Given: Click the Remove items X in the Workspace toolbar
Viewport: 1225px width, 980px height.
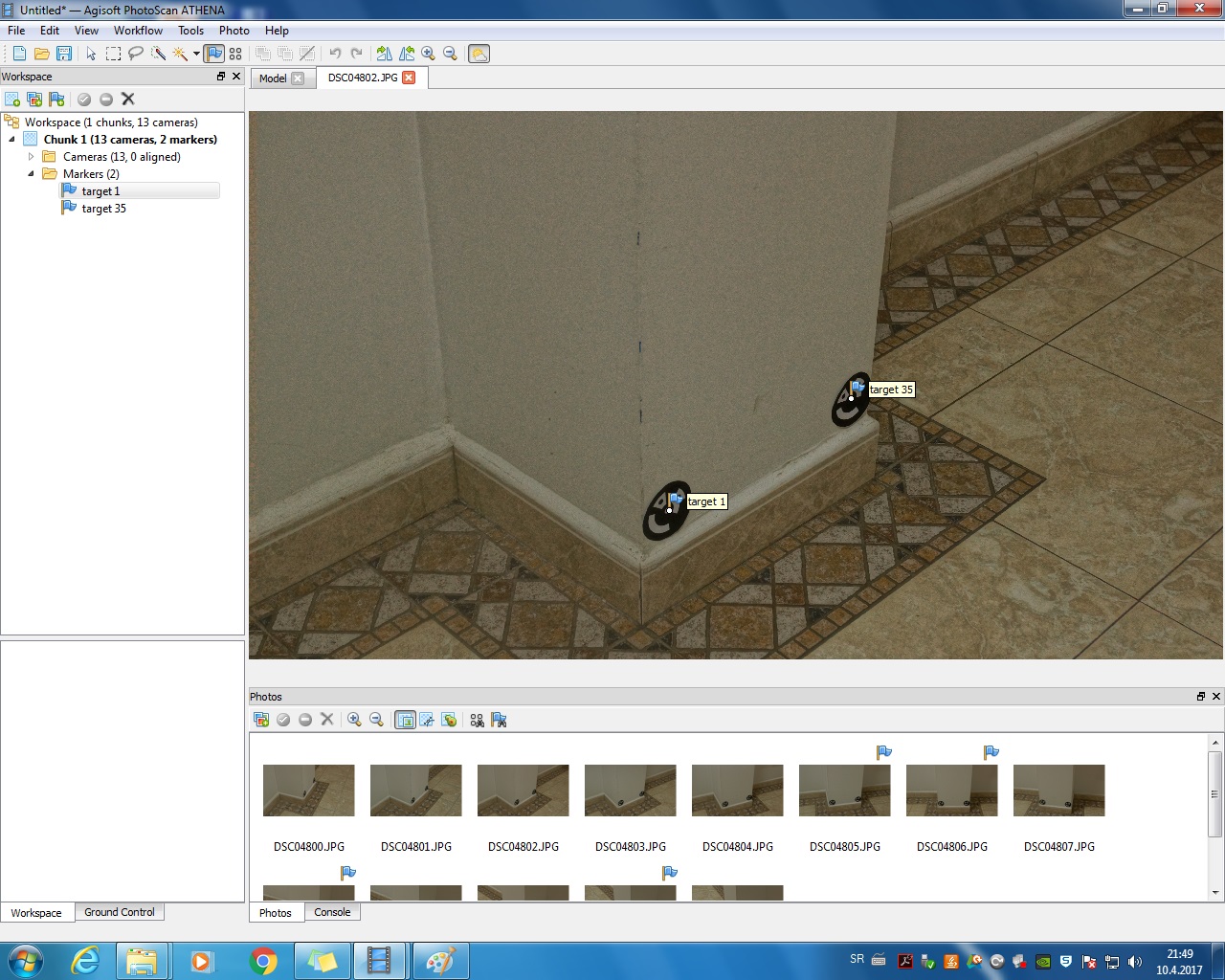Looking at the screenshot, I should 128,100.
